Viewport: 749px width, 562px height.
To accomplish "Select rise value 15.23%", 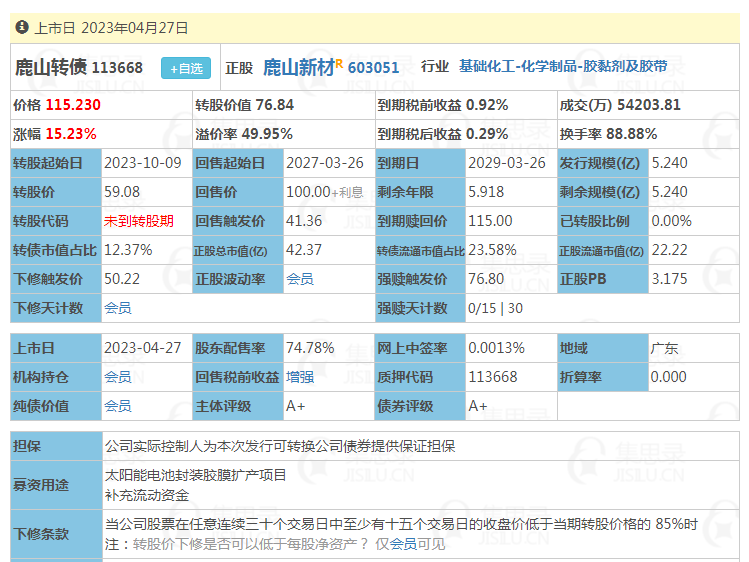I will pyautogui.click(x=71, y=134).
